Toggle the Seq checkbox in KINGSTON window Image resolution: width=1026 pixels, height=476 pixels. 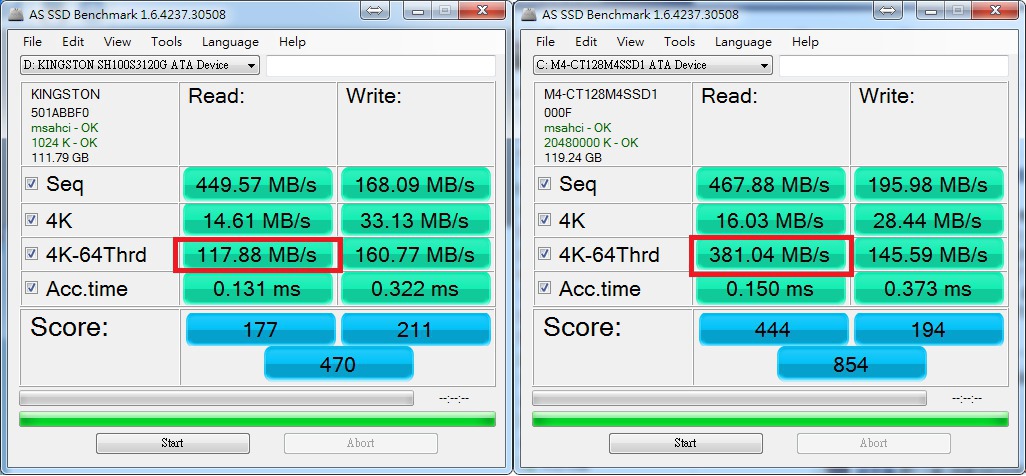click(31, 184)
